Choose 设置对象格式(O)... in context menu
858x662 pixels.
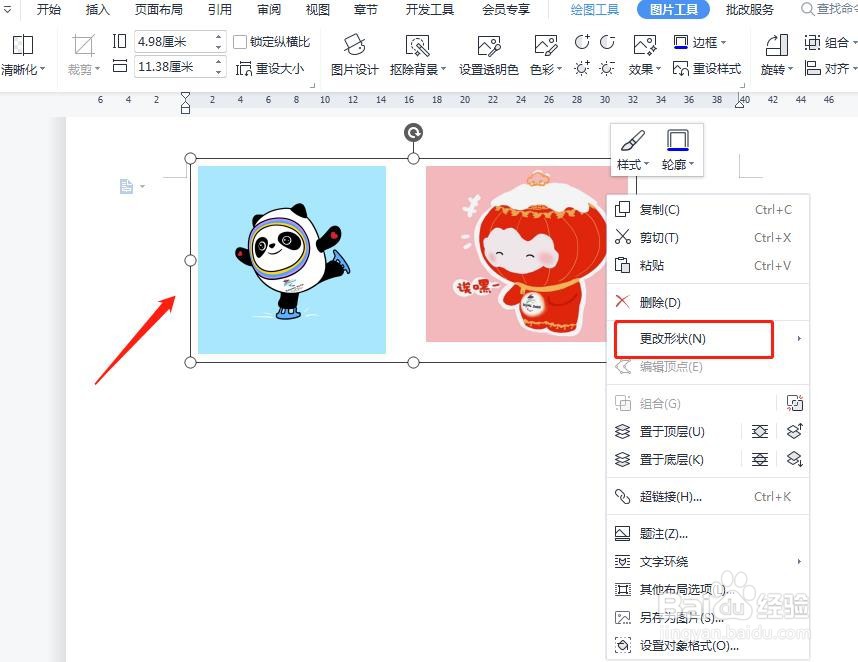click(708, 646)
